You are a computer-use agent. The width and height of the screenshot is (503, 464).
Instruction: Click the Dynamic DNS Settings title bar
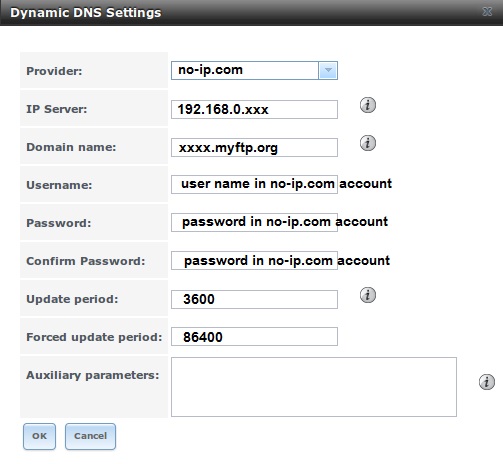pos(251,13)
